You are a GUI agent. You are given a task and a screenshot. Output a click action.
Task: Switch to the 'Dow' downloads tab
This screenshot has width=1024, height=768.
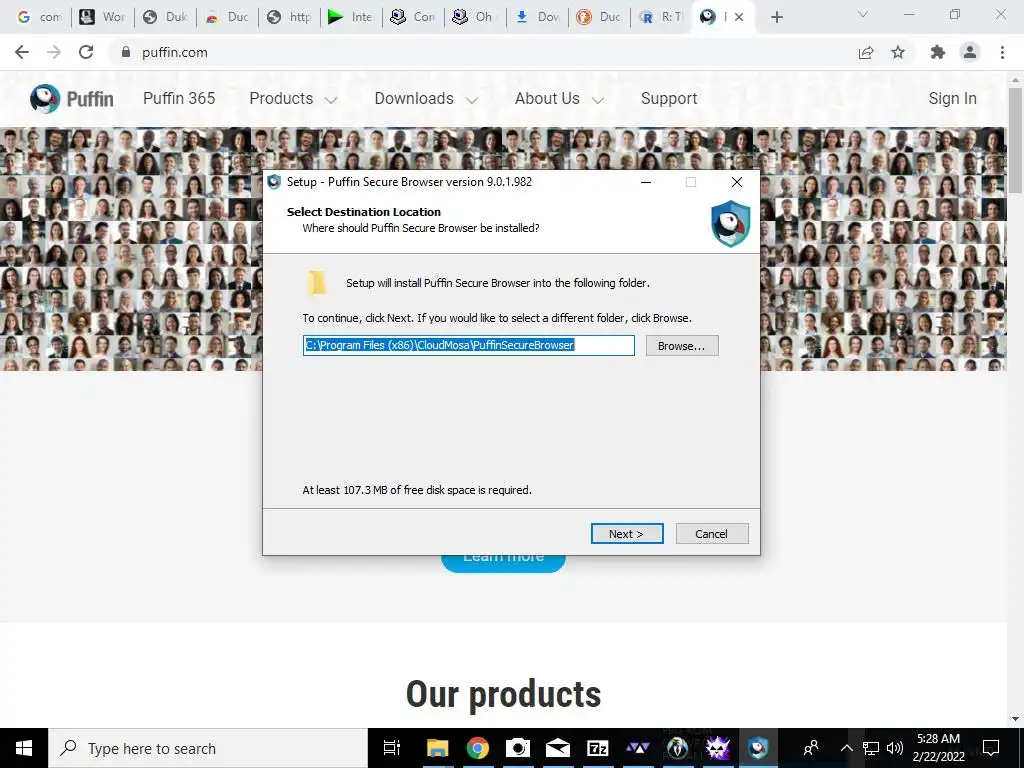[537, 17]
